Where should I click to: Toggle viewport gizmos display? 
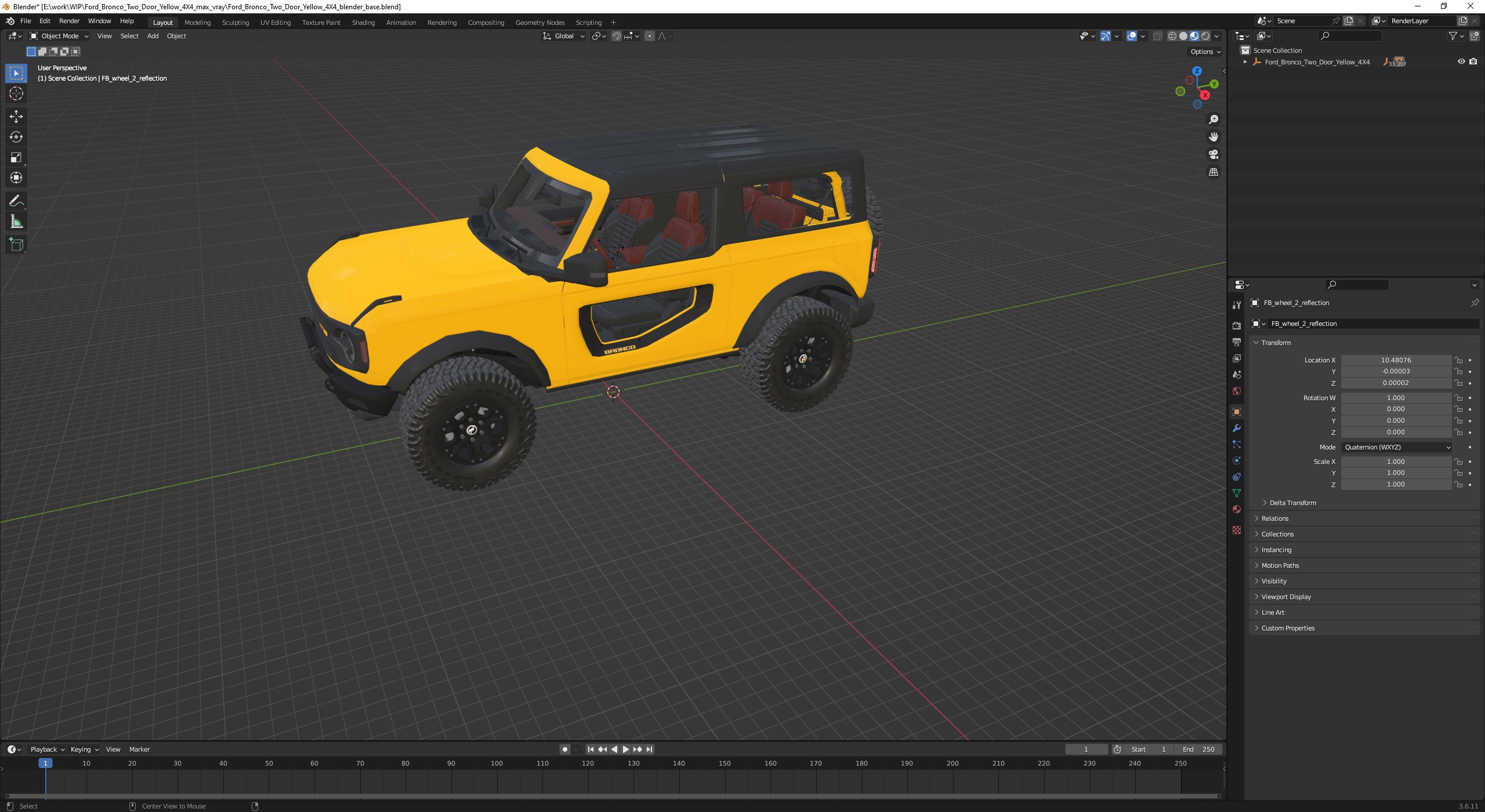click(1106, 36)
